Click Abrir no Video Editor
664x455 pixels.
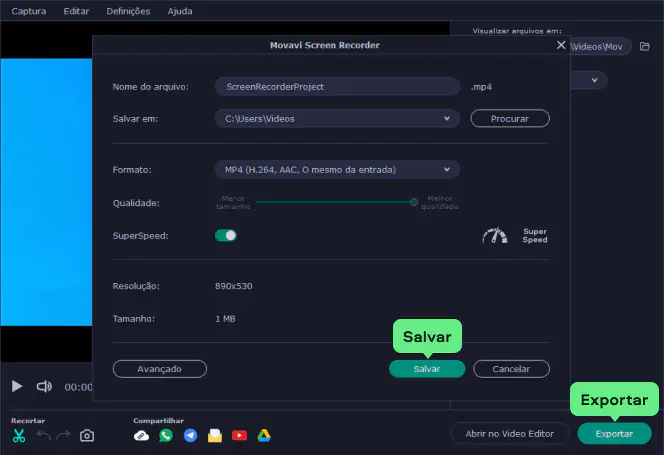pos(510,434)
